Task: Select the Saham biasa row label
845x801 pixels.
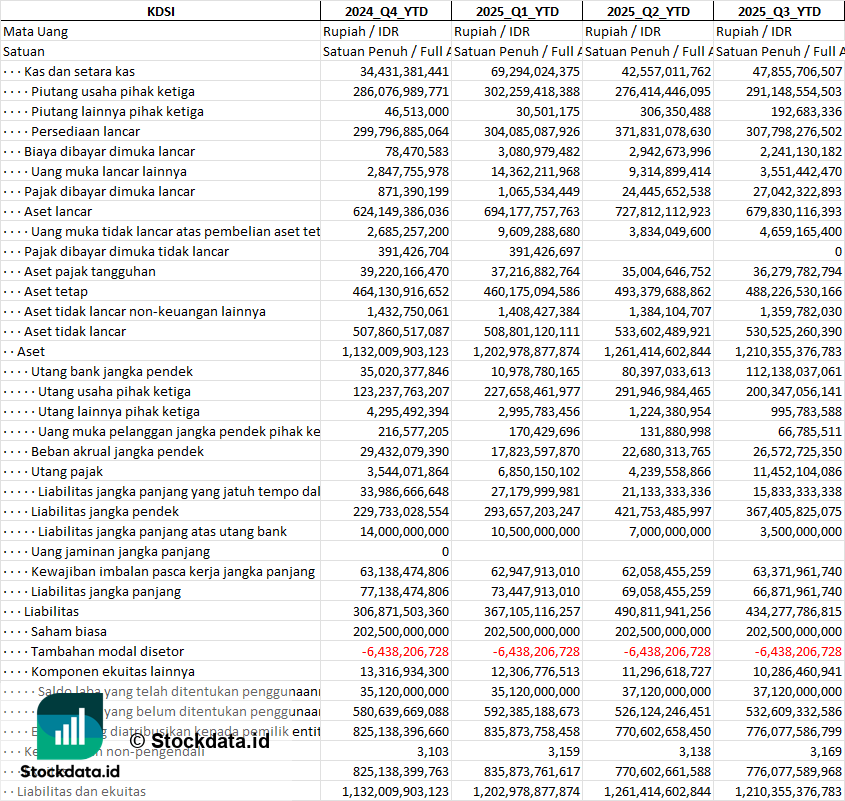Action: pos(69,631)
